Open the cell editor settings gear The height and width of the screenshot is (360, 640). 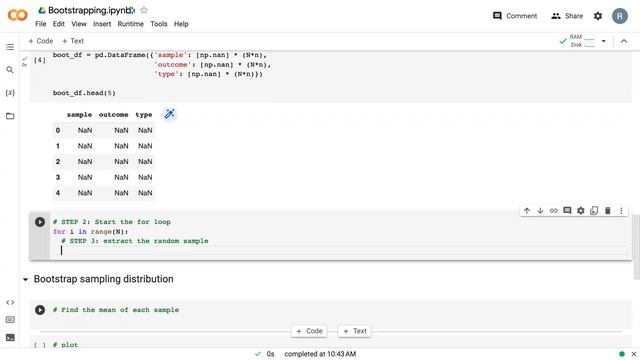coord(580,211)
